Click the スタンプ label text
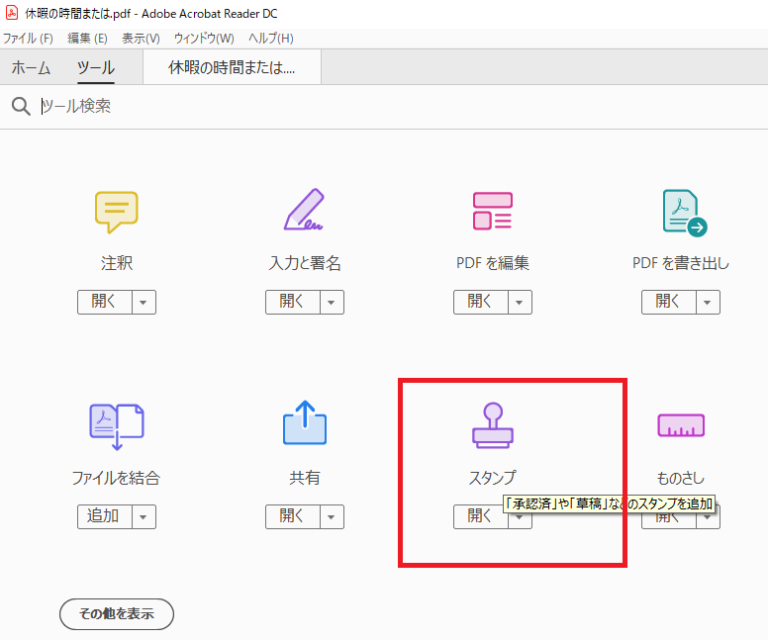Image resolution: width=768 pixels, height=640 pixels. [x=493, y=477]
